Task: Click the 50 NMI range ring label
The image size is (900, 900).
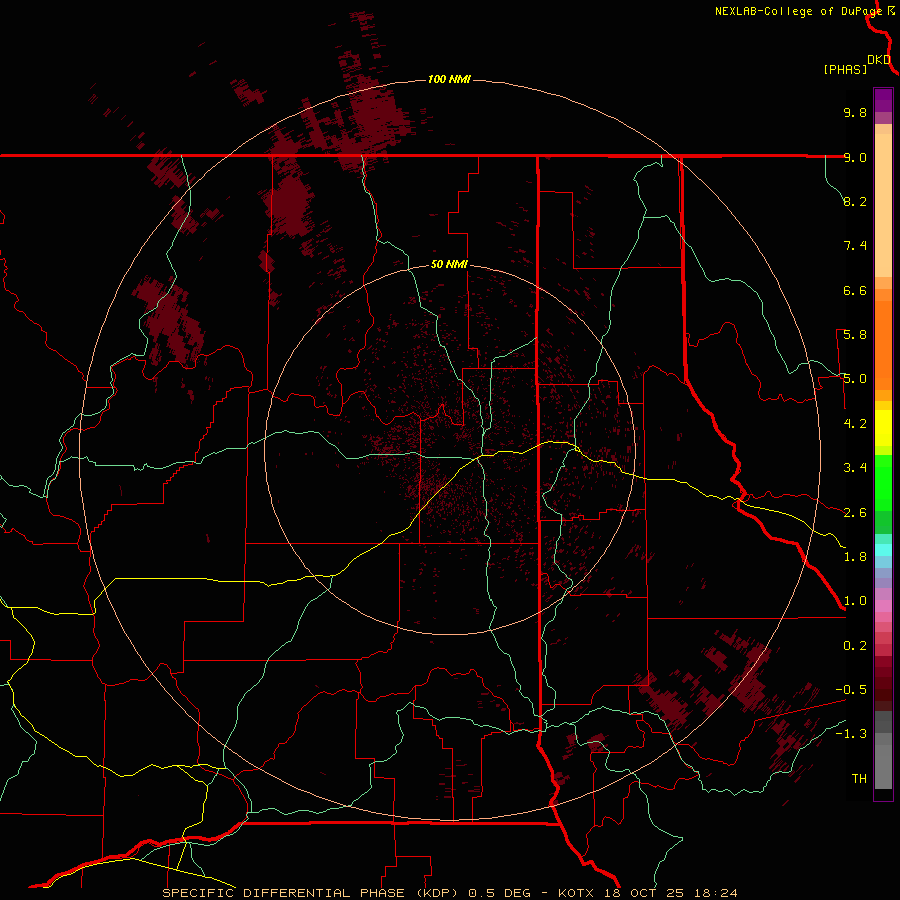Action: 449,264
